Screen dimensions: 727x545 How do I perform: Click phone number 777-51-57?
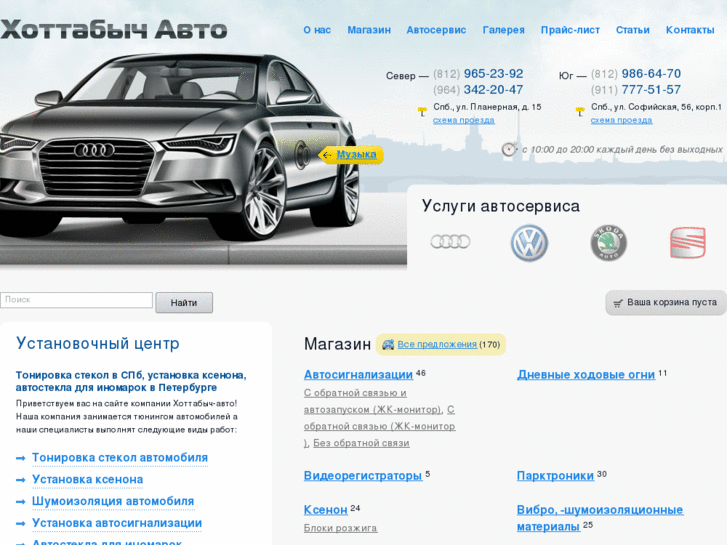coord(651,90)
